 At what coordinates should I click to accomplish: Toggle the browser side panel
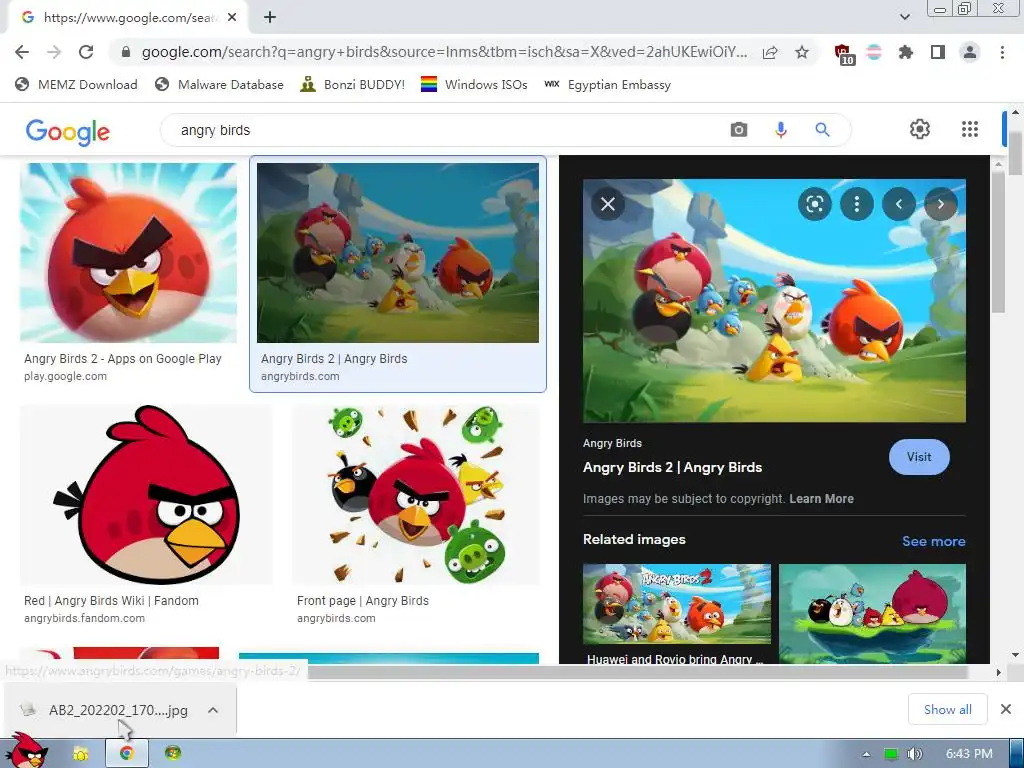point(938,52)
